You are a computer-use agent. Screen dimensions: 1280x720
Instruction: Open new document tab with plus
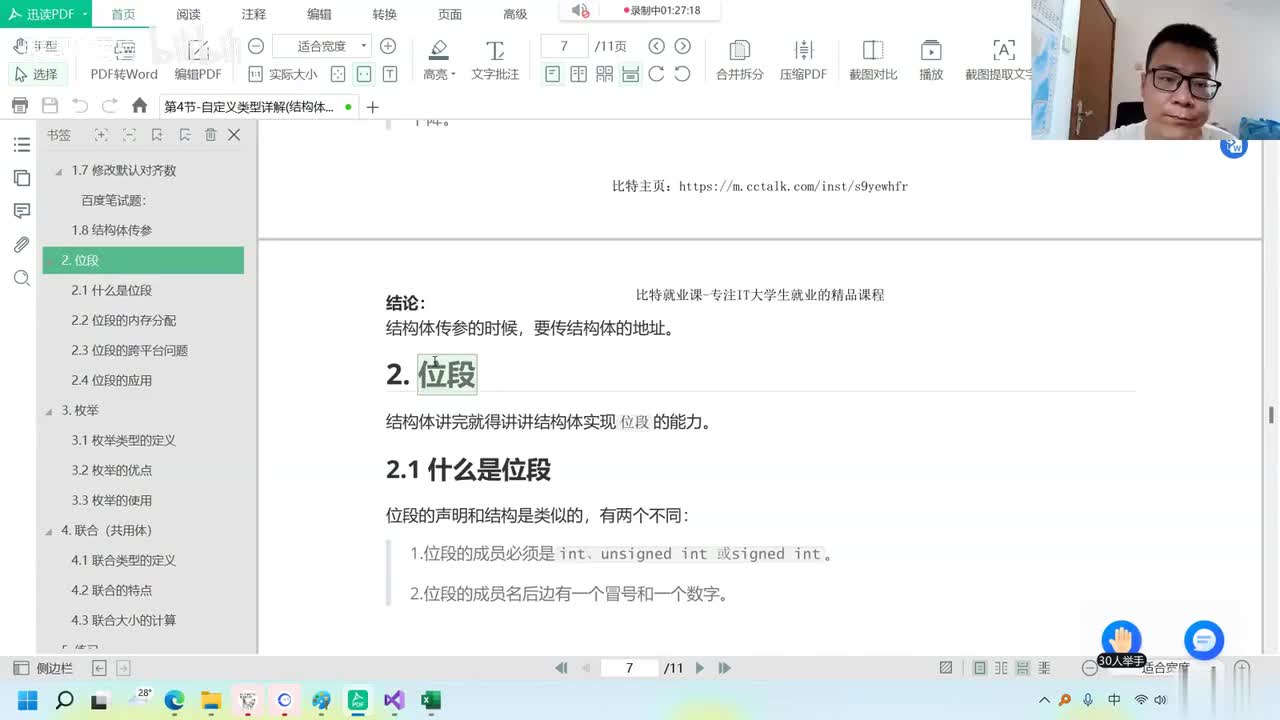(x=373, y=107)
